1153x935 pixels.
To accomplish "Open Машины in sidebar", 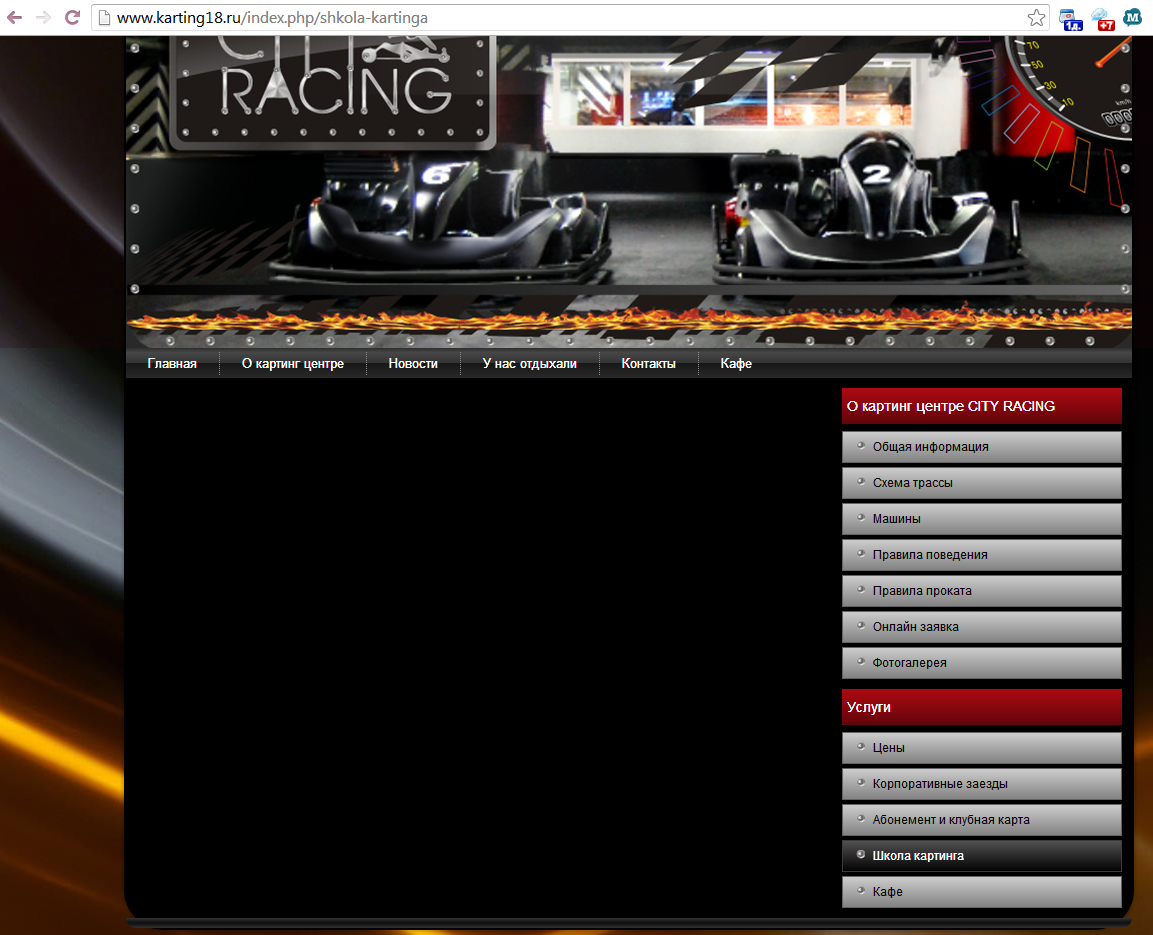I will click(x=982, y=519).
